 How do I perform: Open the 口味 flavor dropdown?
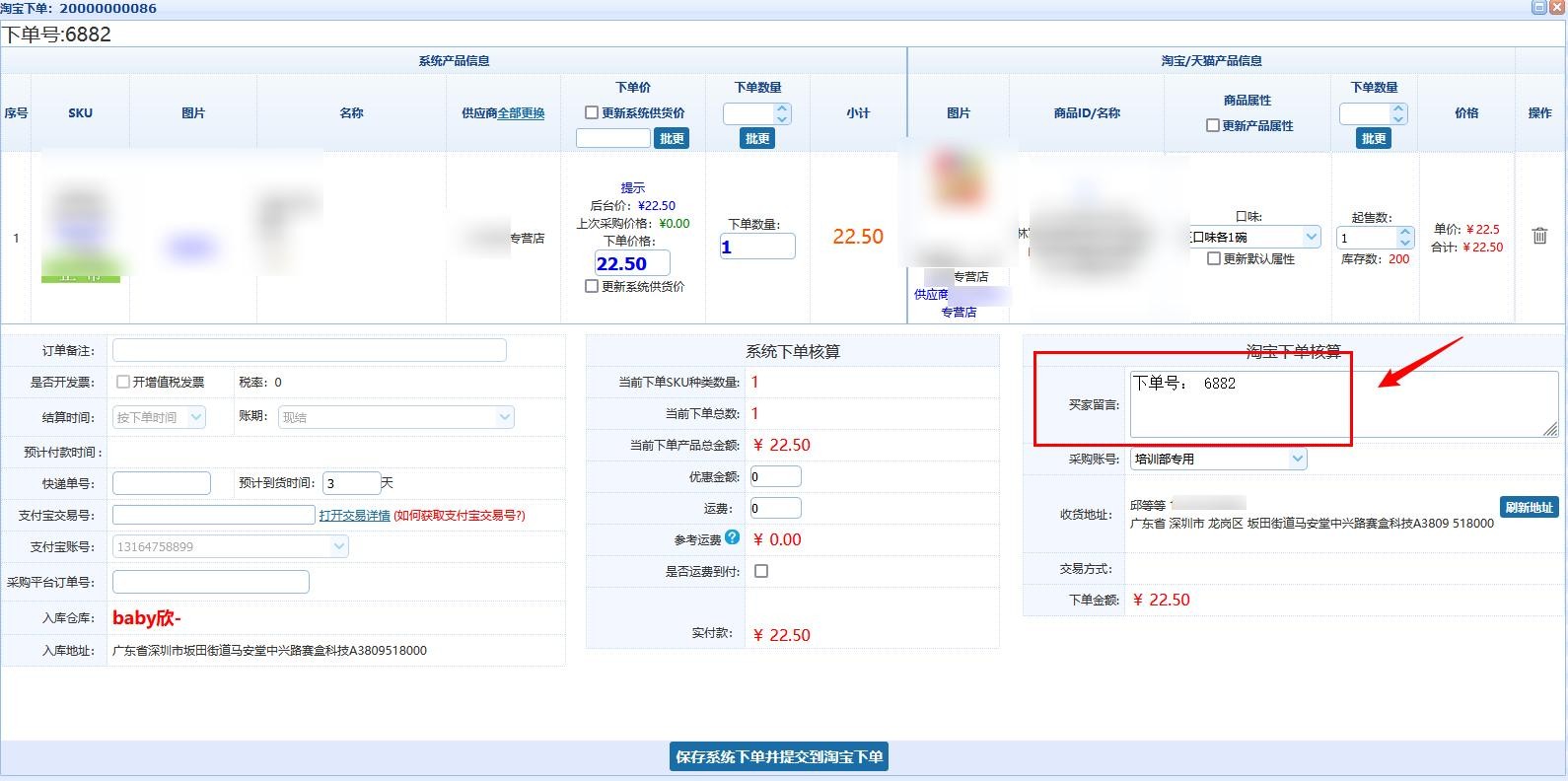point(1311,237)
